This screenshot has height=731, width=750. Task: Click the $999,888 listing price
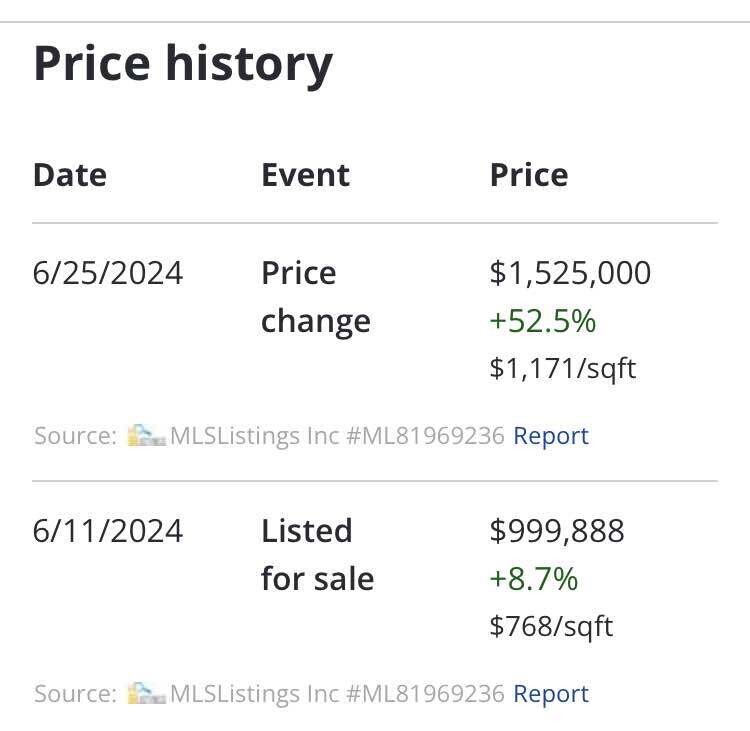pos(557,531)
